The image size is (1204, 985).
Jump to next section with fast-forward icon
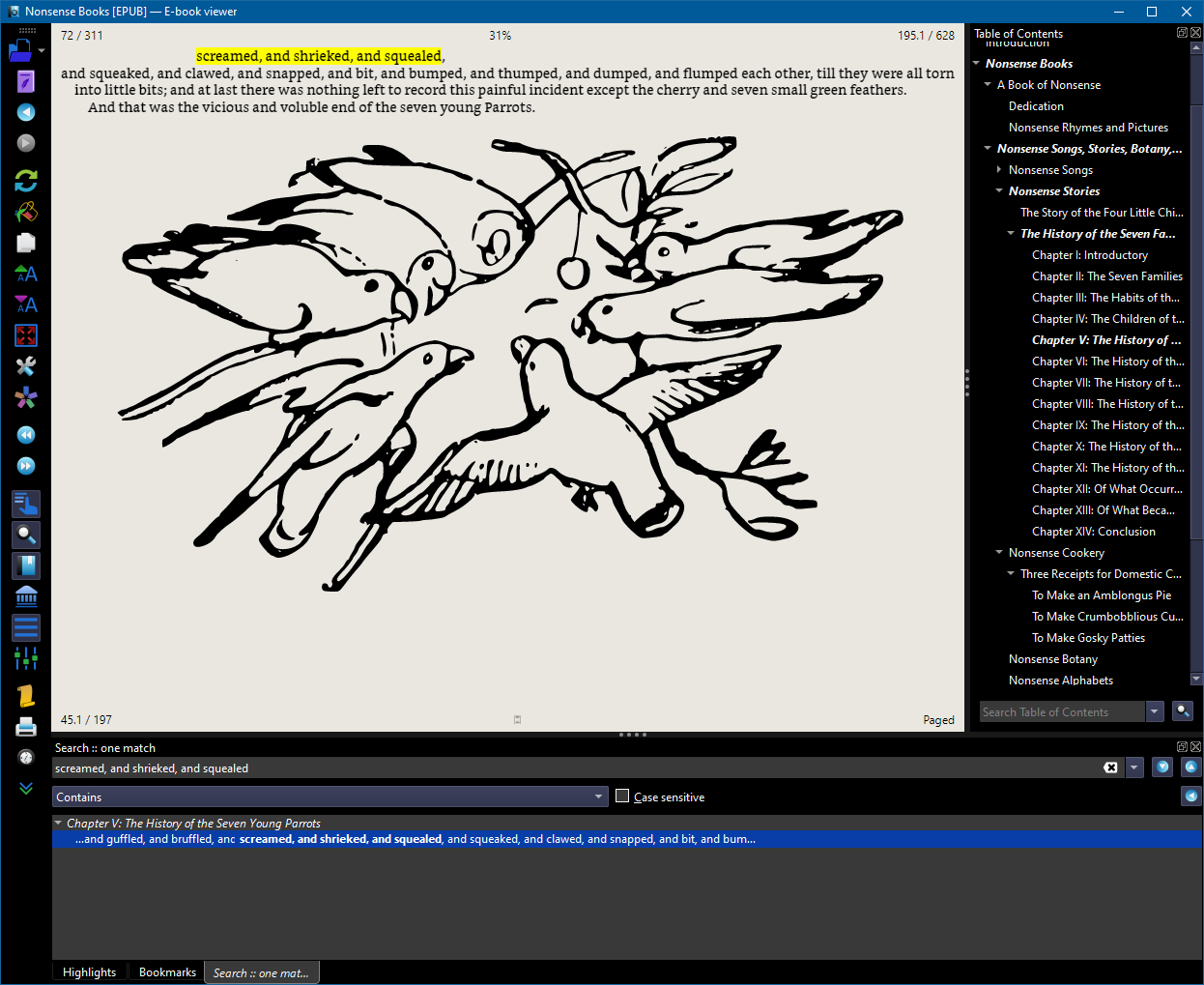[26, 466]
